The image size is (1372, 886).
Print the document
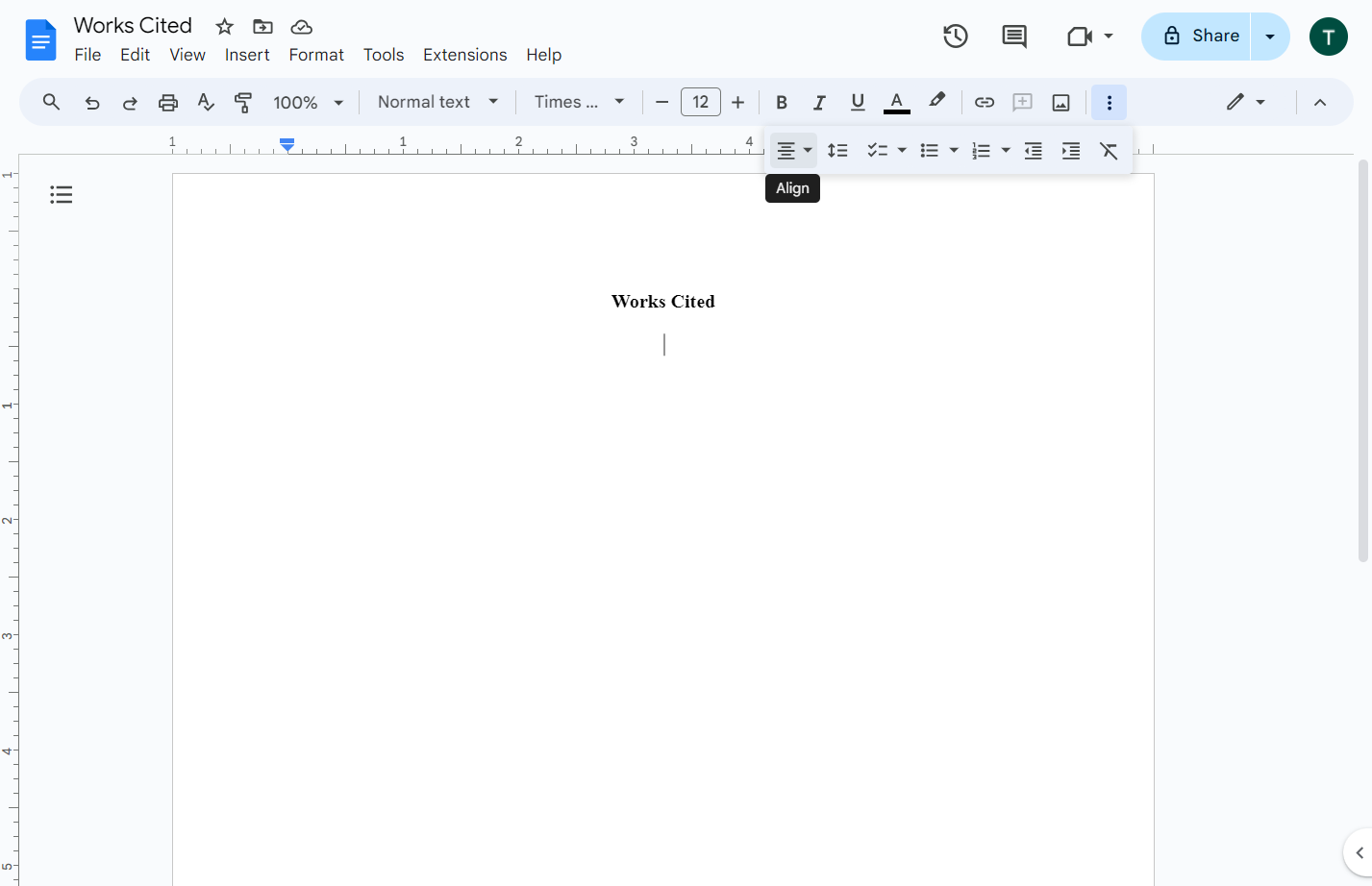[168, 103]
